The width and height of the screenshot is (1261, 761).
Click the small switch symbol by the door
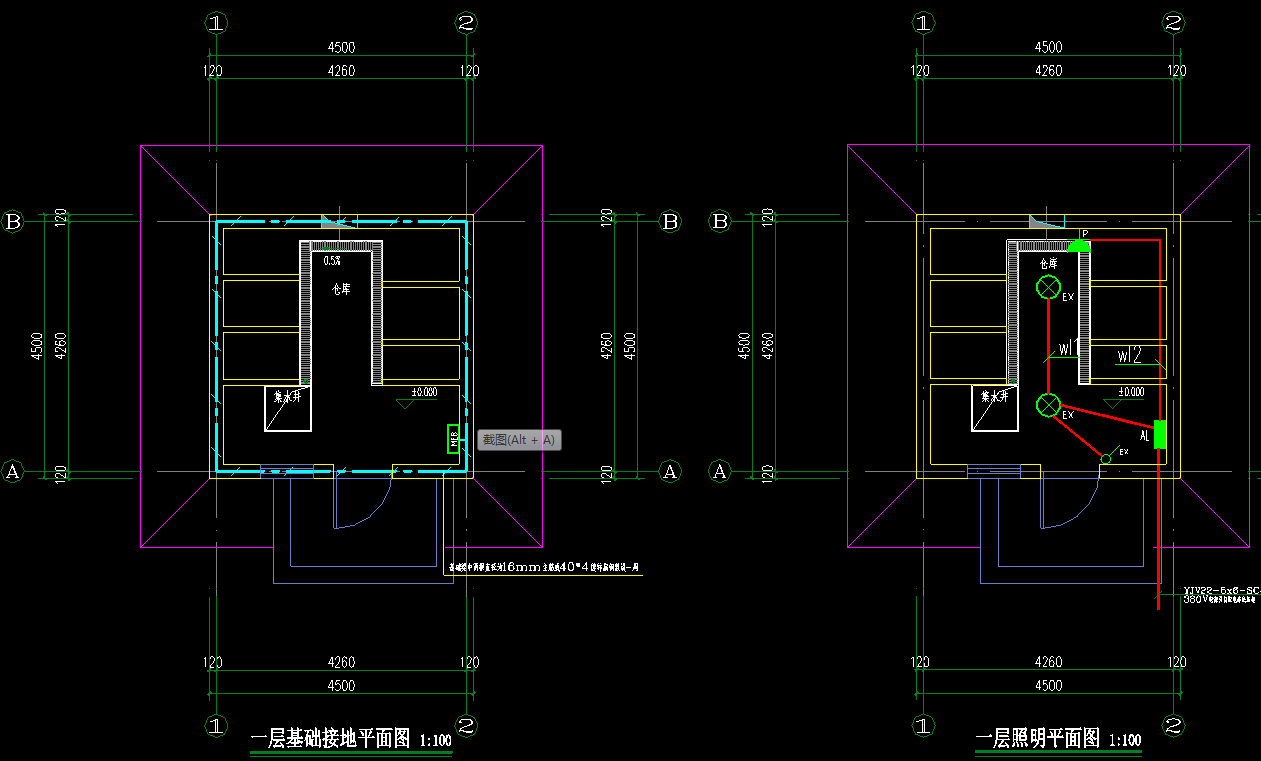(x=1105, y=459)
